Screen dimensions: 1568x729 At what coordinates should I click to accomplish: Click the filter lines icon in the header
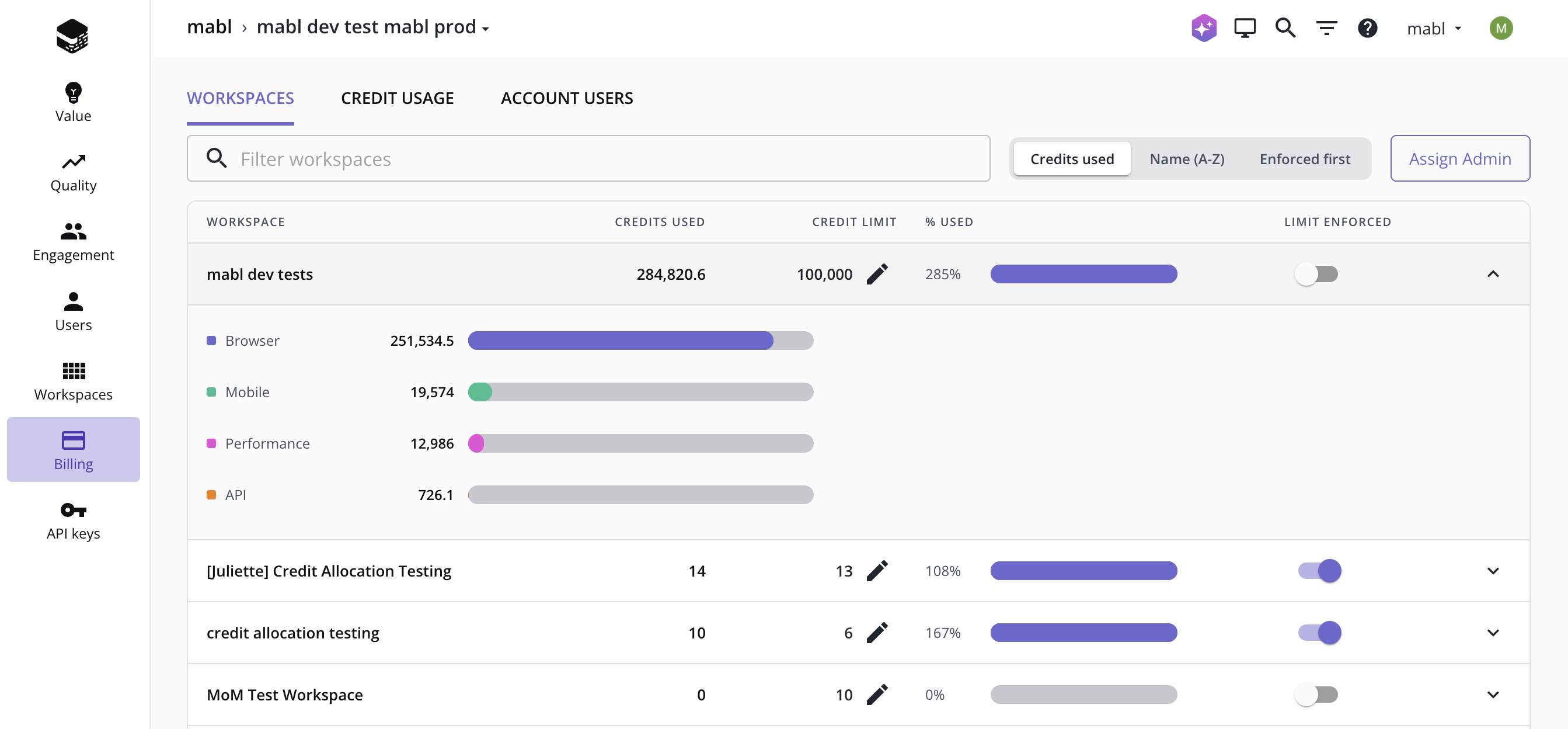pyautogui.click(x=1326, y=28)
